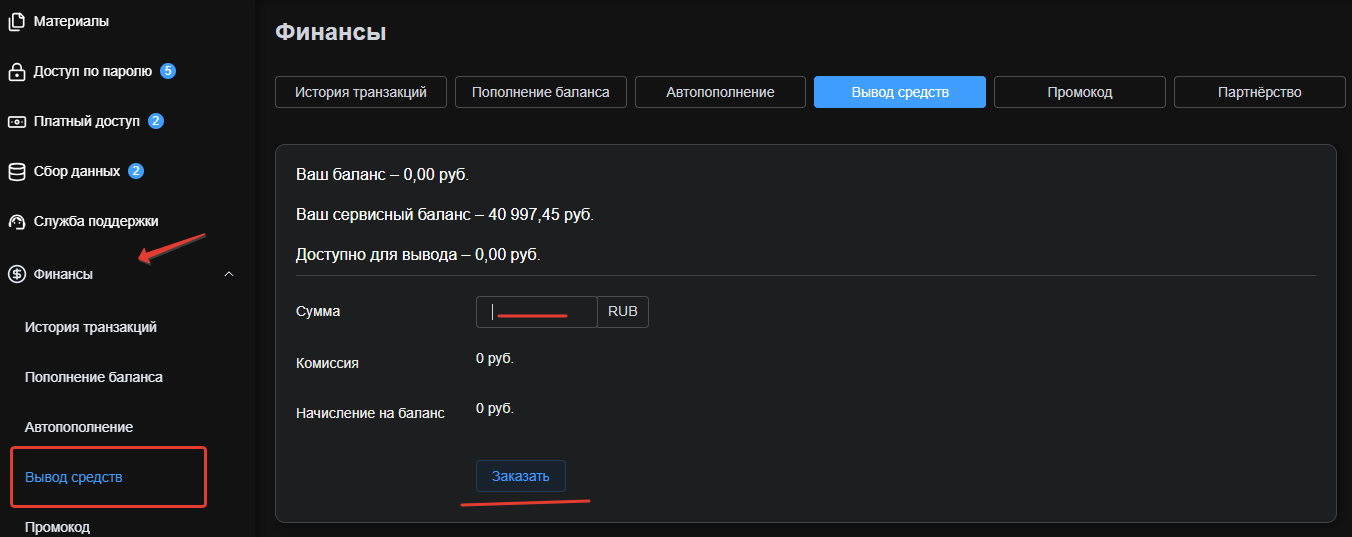Select the active Вывод средств tab

coord(900,92)
